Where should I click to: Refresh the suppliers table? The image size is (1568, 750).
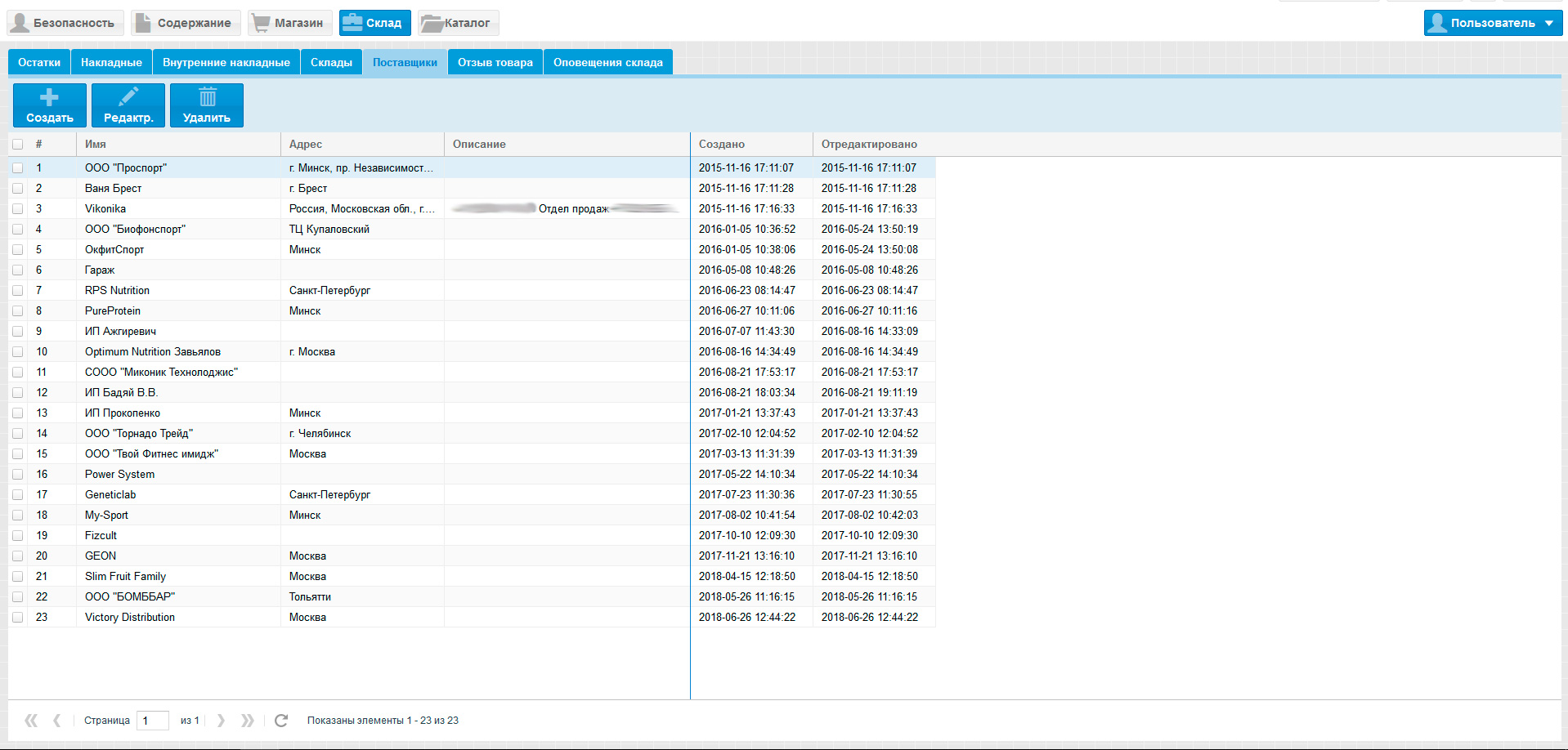281,721
